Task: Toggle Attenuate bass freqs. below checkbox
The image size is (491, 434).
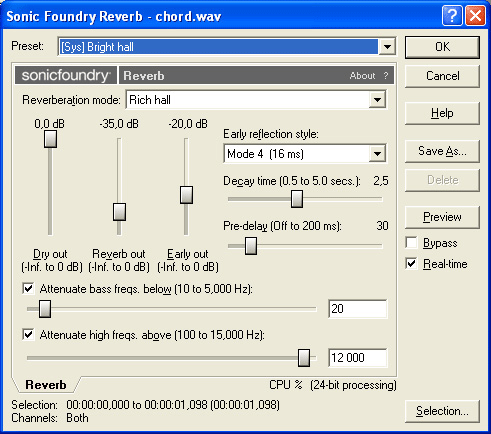Action: (28, 288)
